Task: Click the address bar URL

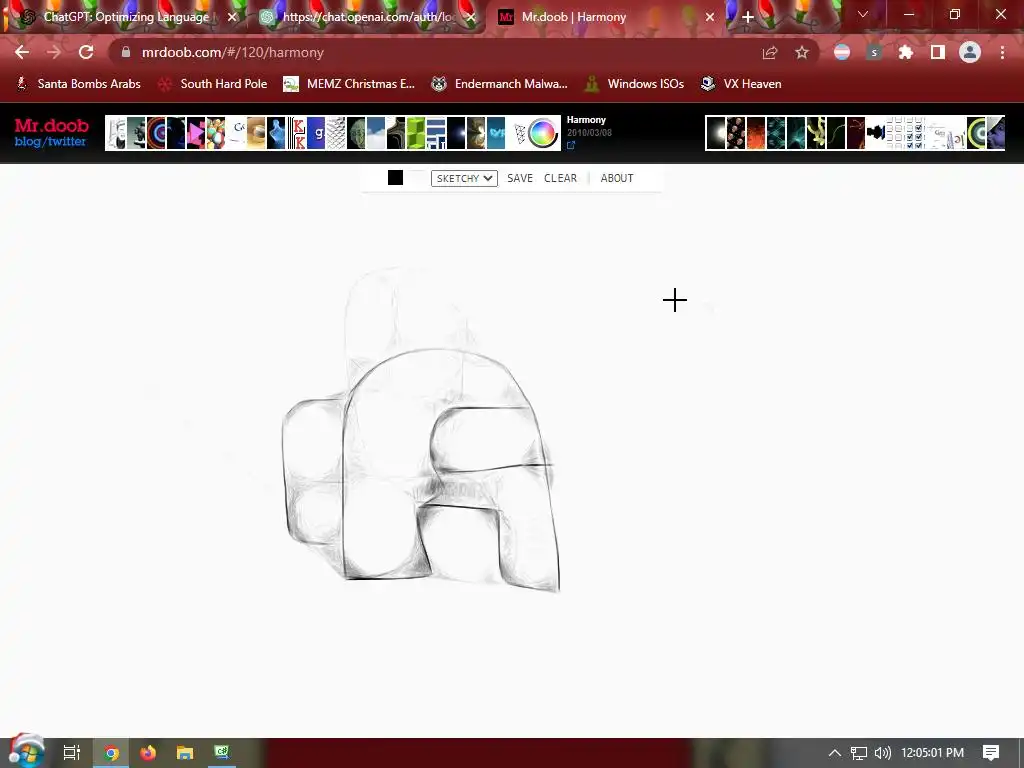Action: [x=232, y=52]
